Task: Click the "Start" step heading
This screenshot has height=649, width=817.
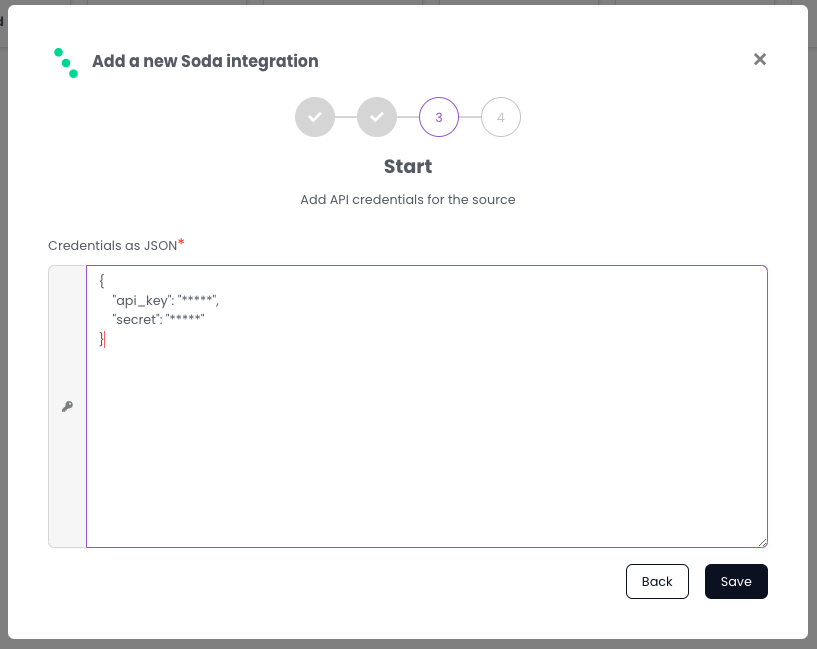Action: click(x=408, y=166)
